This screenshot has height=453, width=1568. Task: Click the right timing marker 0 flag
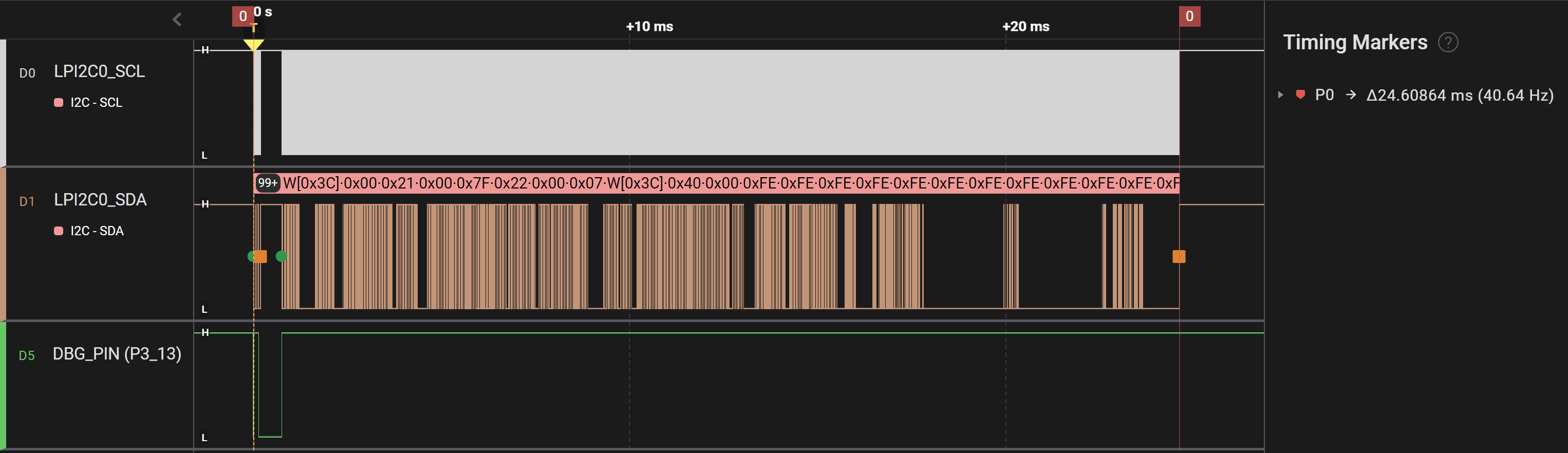tap(1189, 16)
